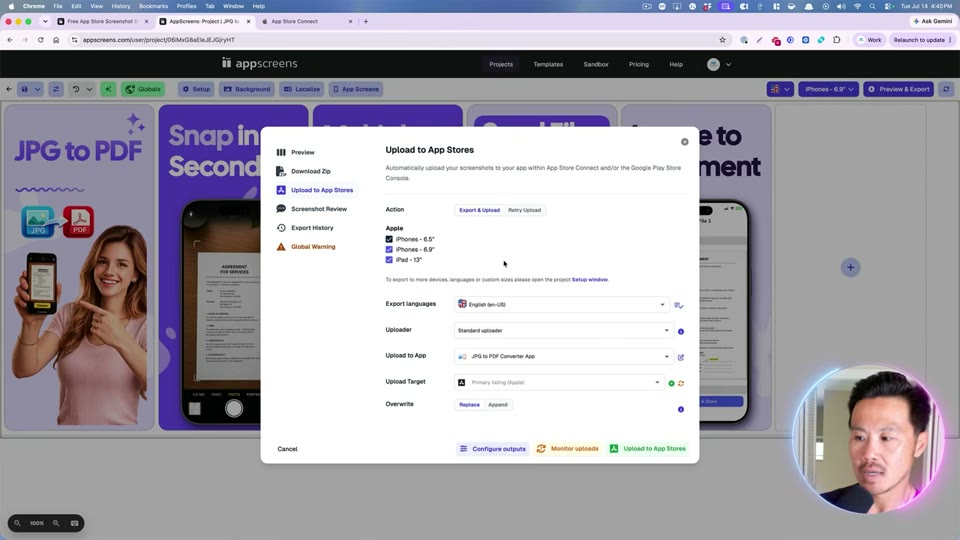Image resolution: width=960 pixels, height=540 pixels.
Task: Choose the Retry Upload action
Action: point(524,210)
